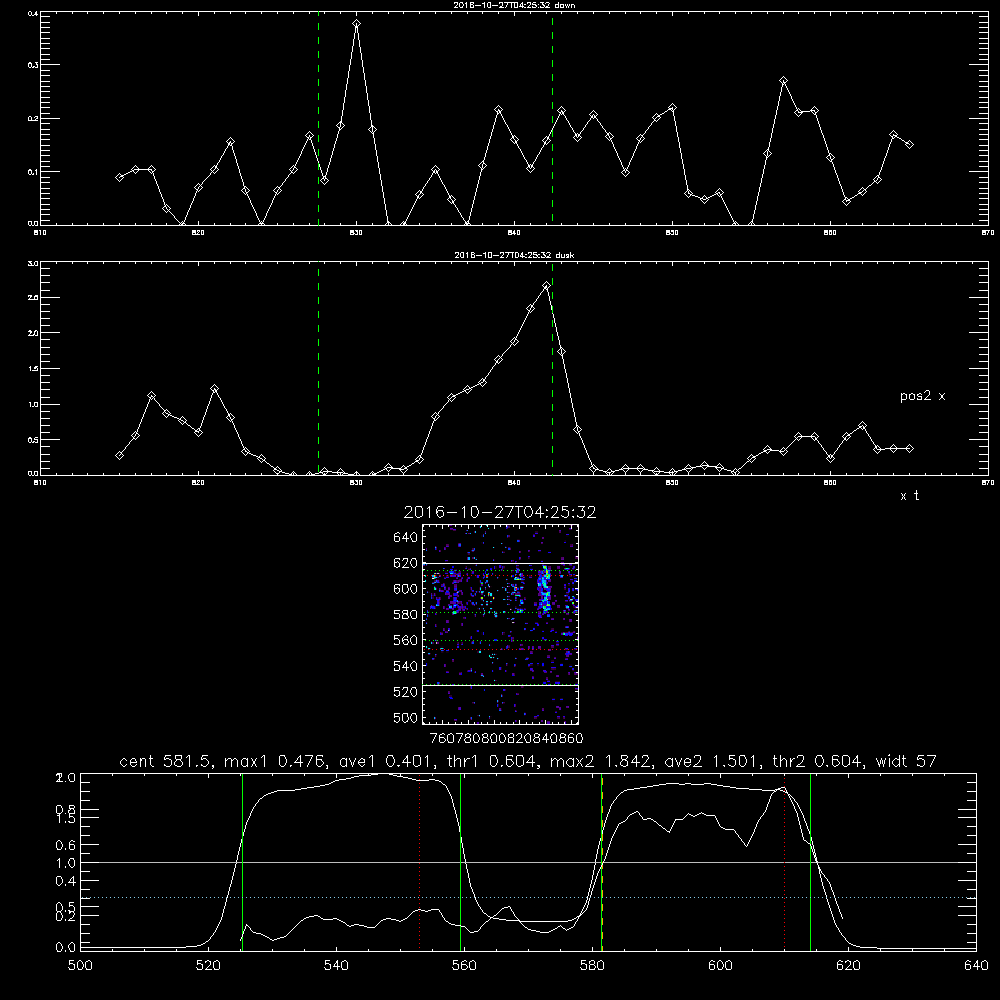Click the green line near 525 in bottom plot

coord(242,862)
